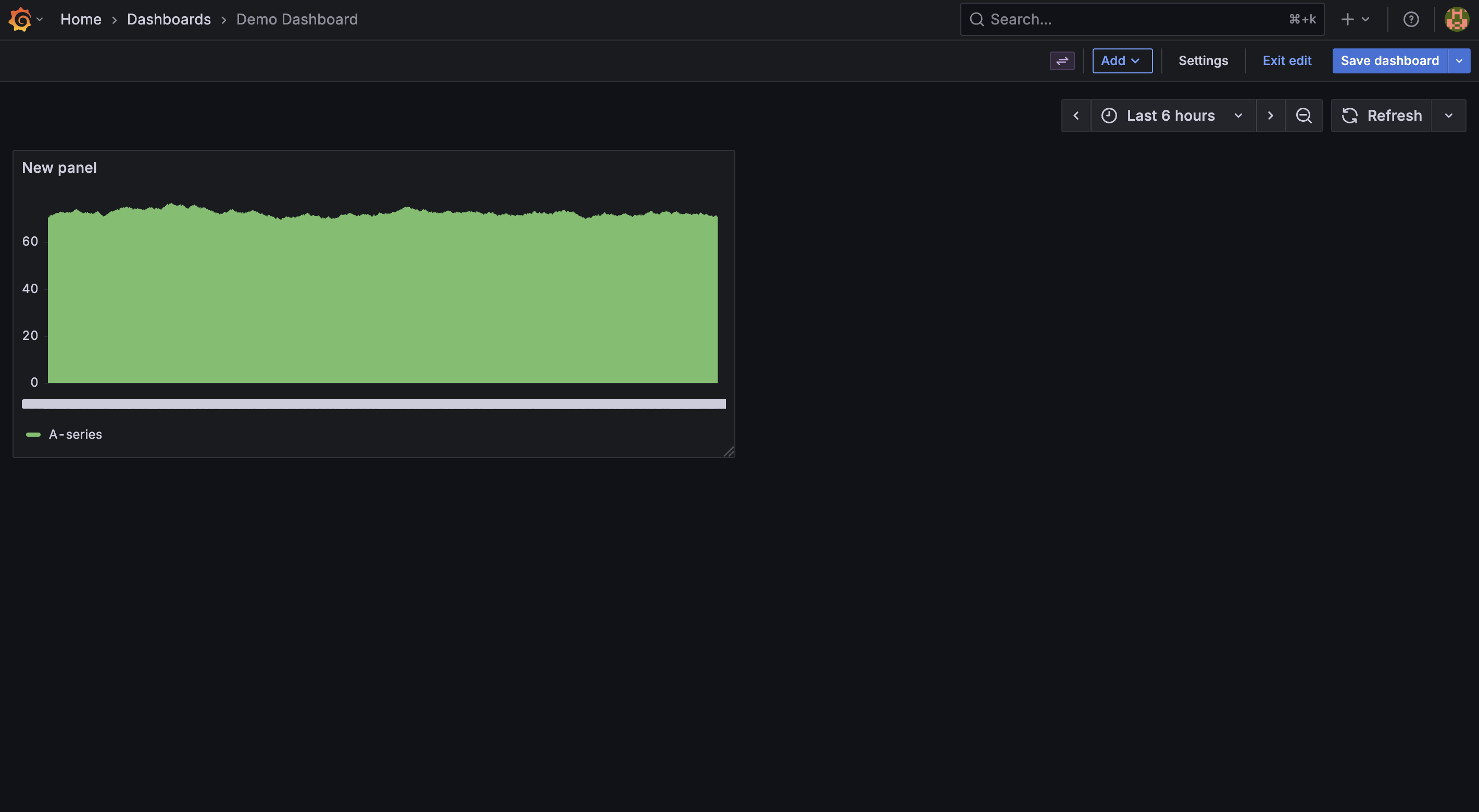Open the Dashboards breadcrumb link

tap(169, 19)
